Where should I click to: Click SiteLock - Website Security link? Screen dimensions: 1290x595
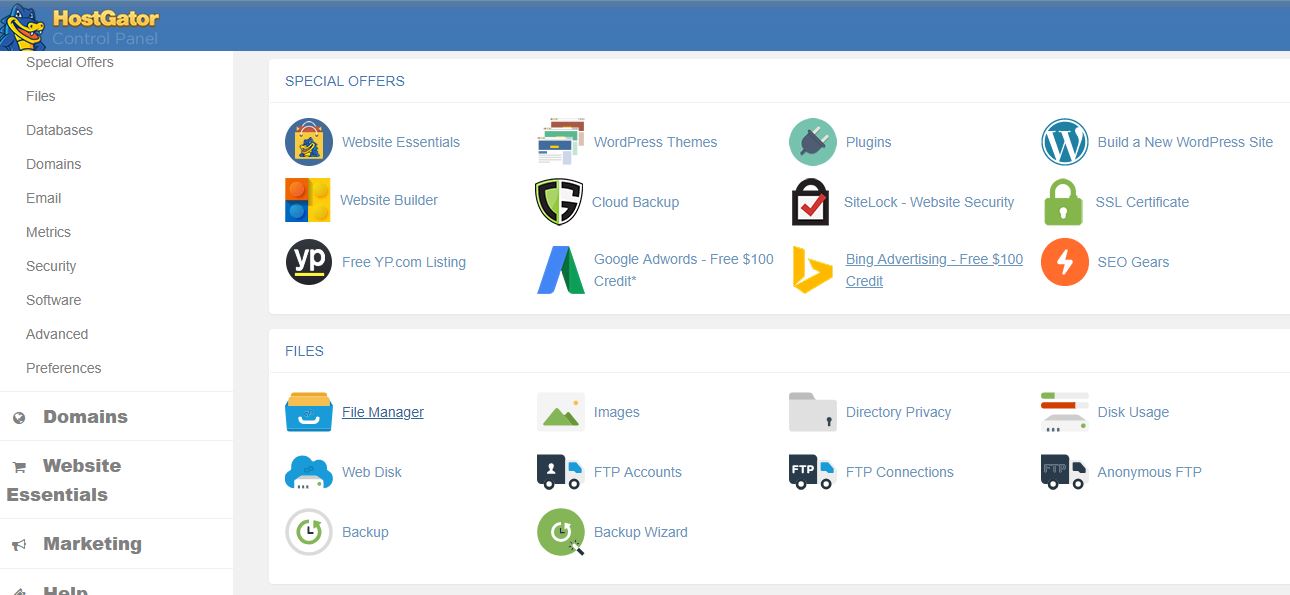[929, 202]
